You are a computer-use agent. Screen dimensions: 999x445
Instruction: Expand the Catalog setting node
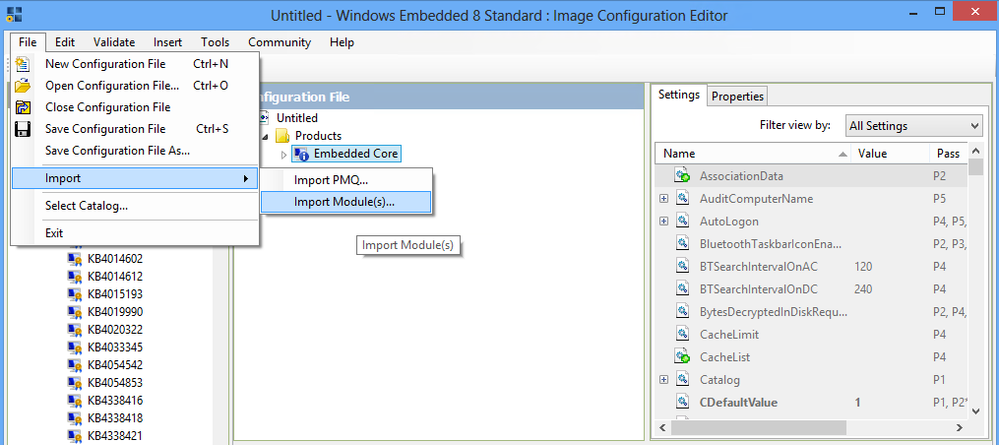664,380
